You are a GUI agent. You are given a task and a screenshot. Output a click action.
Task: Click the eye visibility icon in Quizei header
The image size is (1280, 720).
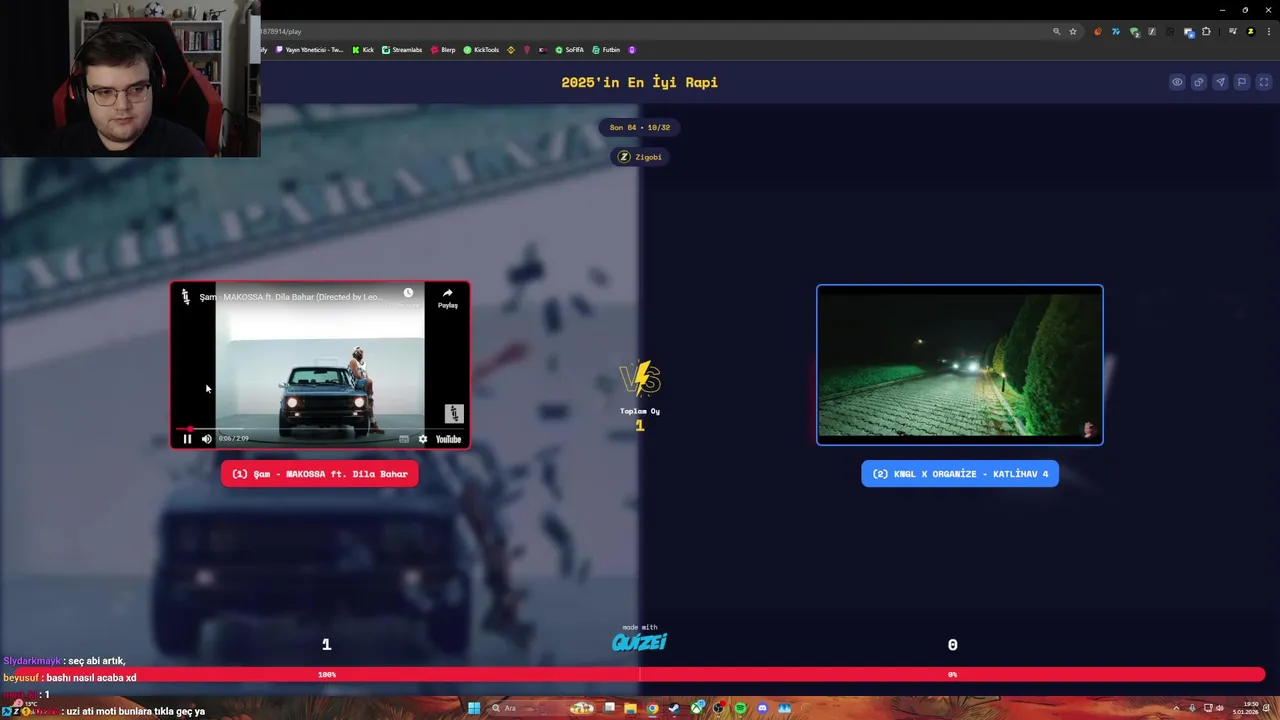click(x=1177, y=82)
